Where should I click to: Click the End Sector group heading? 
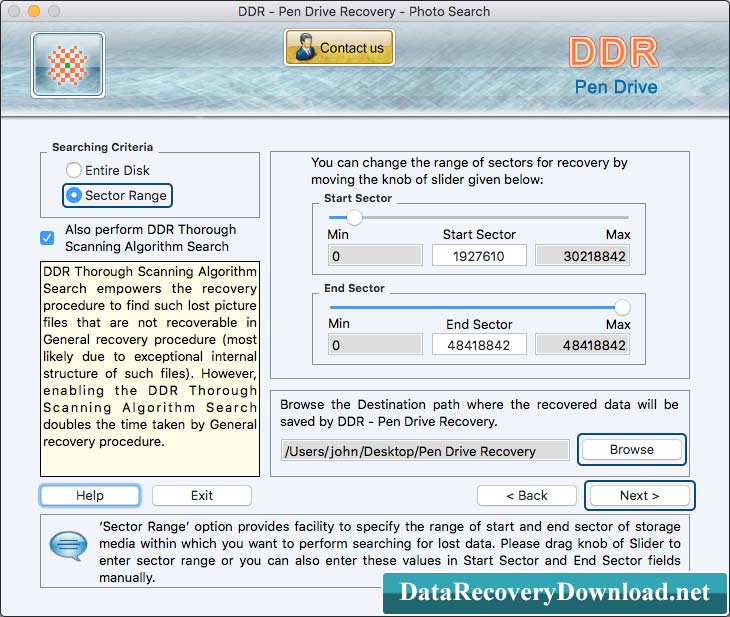(354, 288)
